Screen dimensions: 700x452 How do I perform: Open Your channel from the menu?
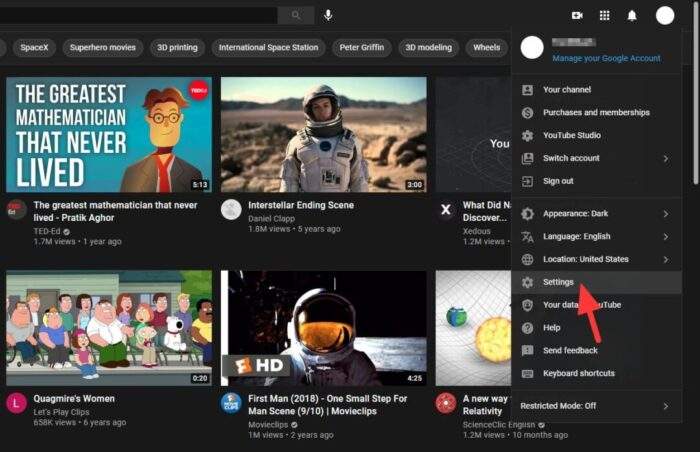point(596,90)
